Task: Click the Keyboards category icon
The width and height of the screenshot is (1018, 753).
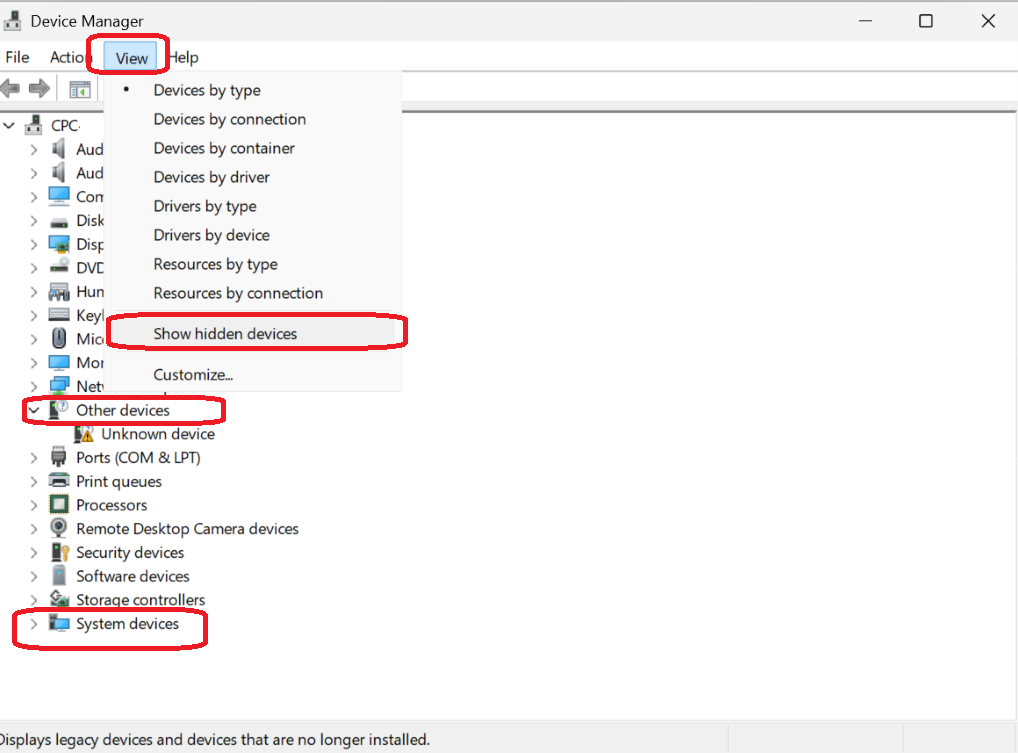Action: [59, 315]
